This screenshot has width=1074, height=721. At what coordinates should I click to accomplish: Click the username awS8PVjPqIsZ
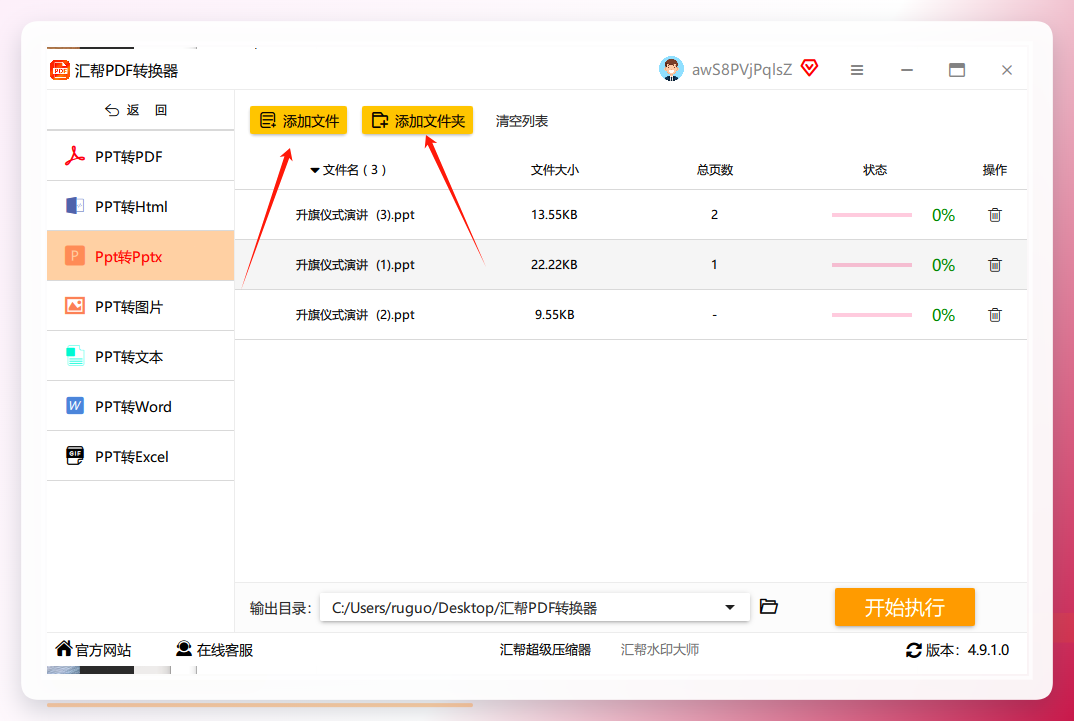(x=742, y=70)
